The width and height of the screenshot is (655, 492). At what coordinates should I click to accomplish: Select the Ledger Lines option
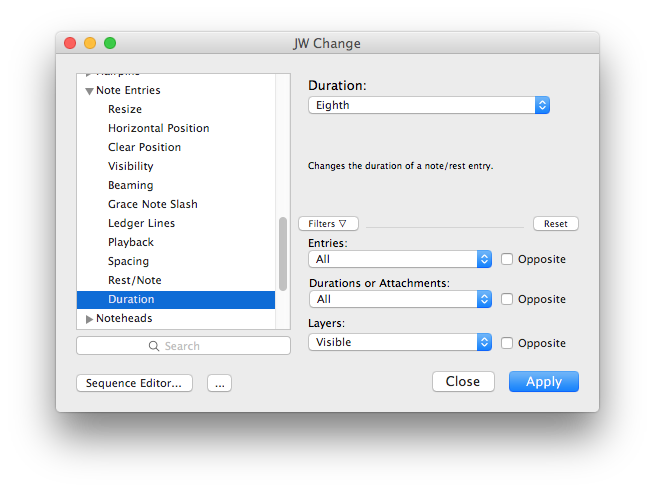(x=141, y=223)
